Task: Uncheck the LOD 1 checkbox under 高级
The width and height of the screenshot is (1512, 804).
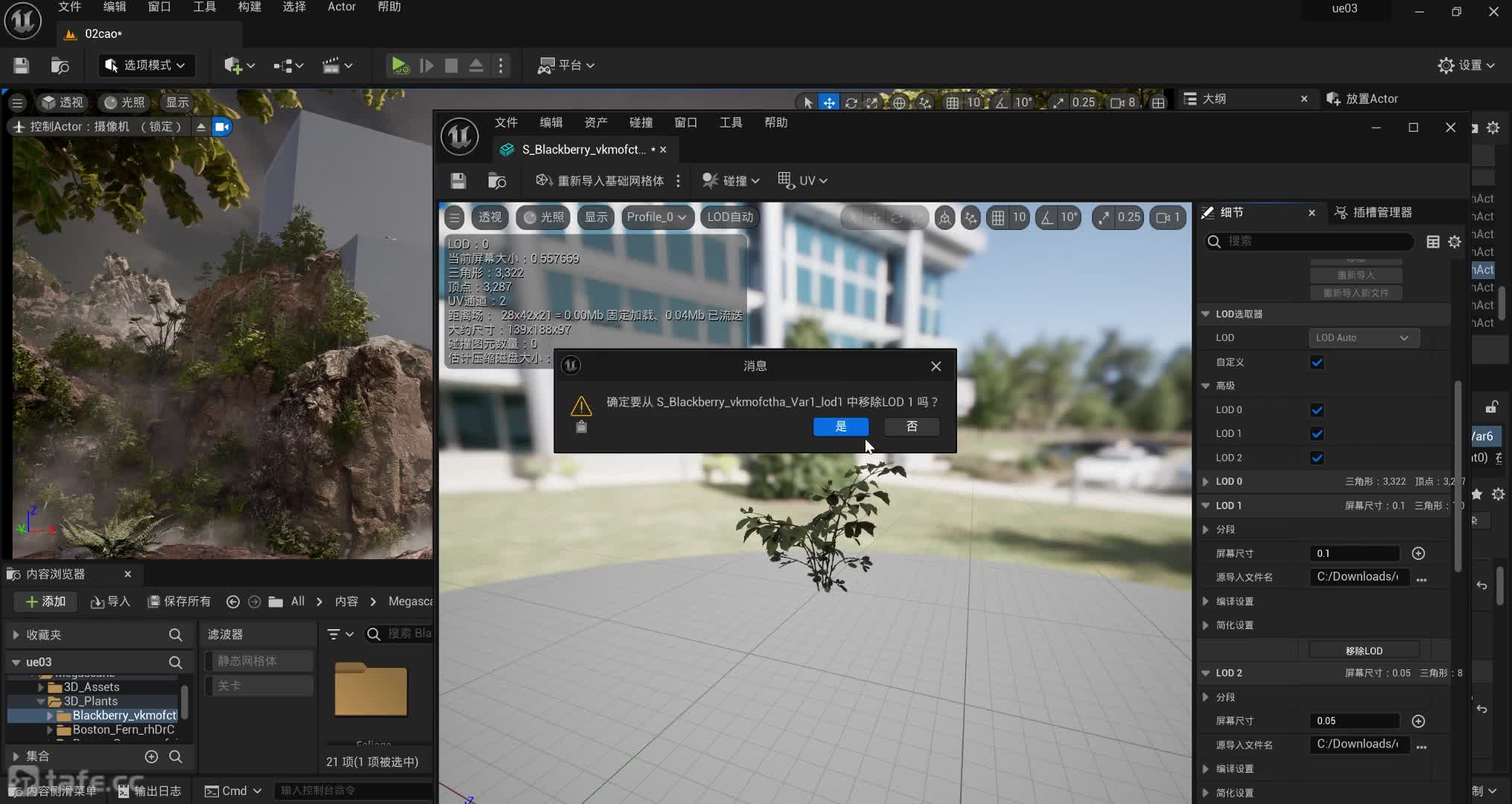Action: (1317, 434)
